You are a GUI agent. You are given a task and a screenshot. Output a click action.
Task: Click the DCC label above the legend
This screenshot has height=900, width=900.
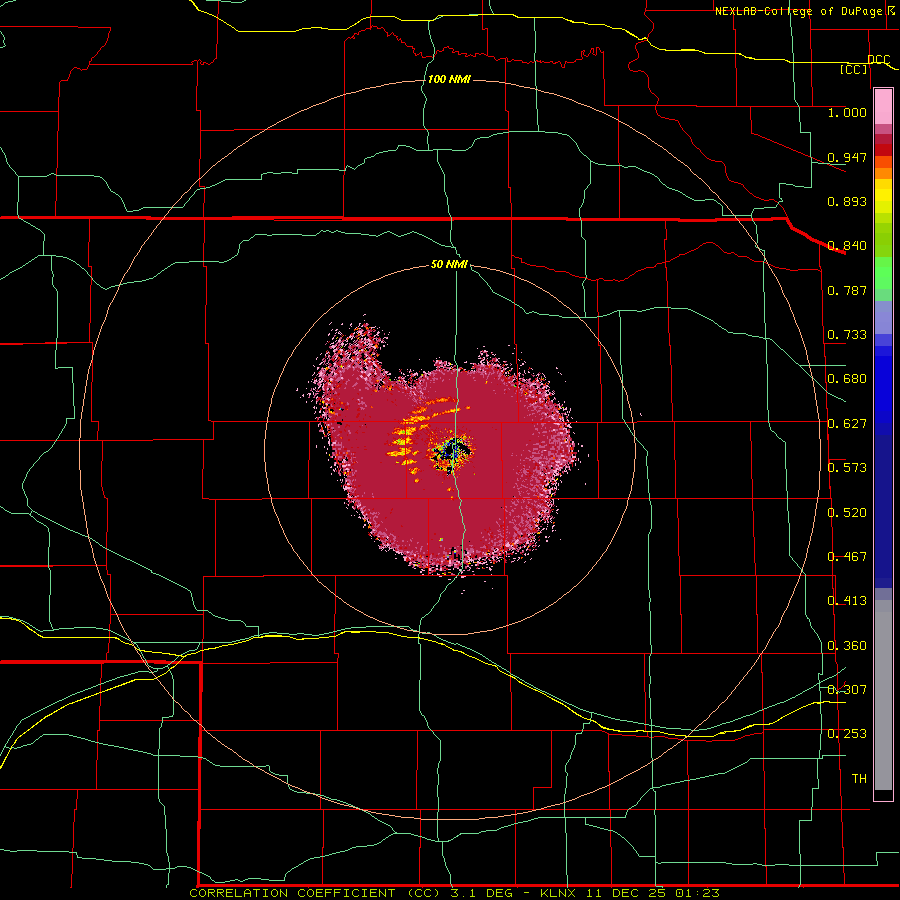(878, 60)
